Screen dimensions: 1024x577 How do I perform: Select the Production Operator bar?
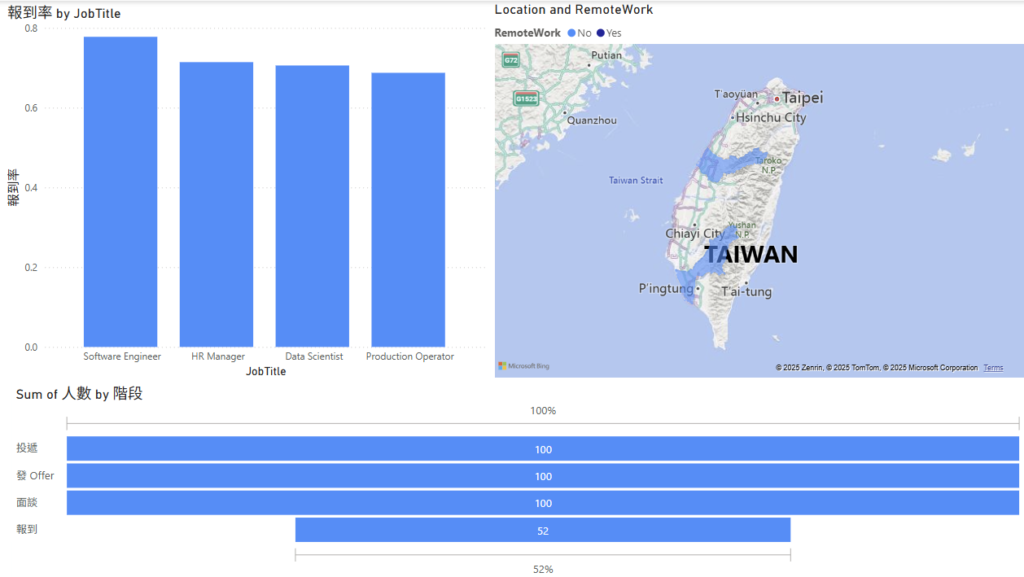pos(408,209)
